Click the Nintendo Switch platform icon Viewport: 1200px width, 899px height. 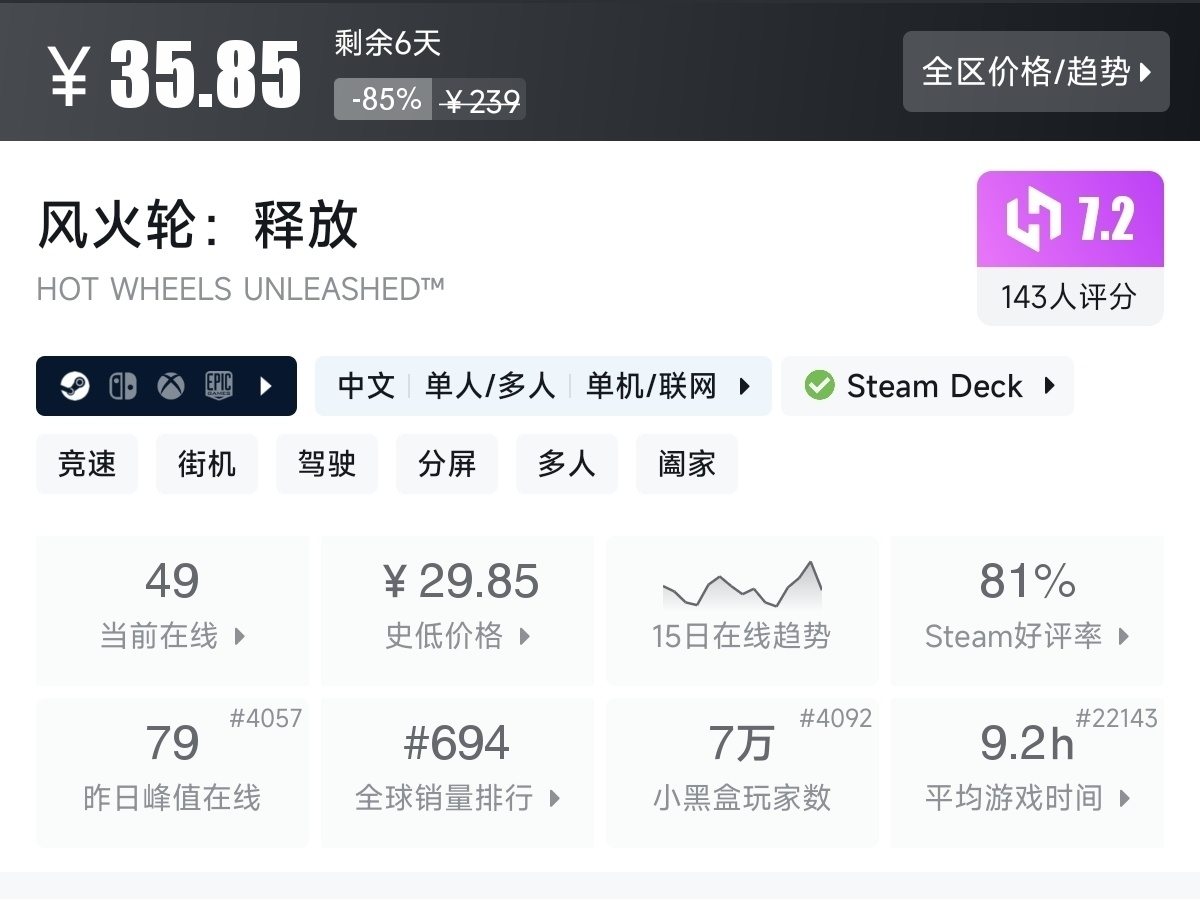[123, 386]
